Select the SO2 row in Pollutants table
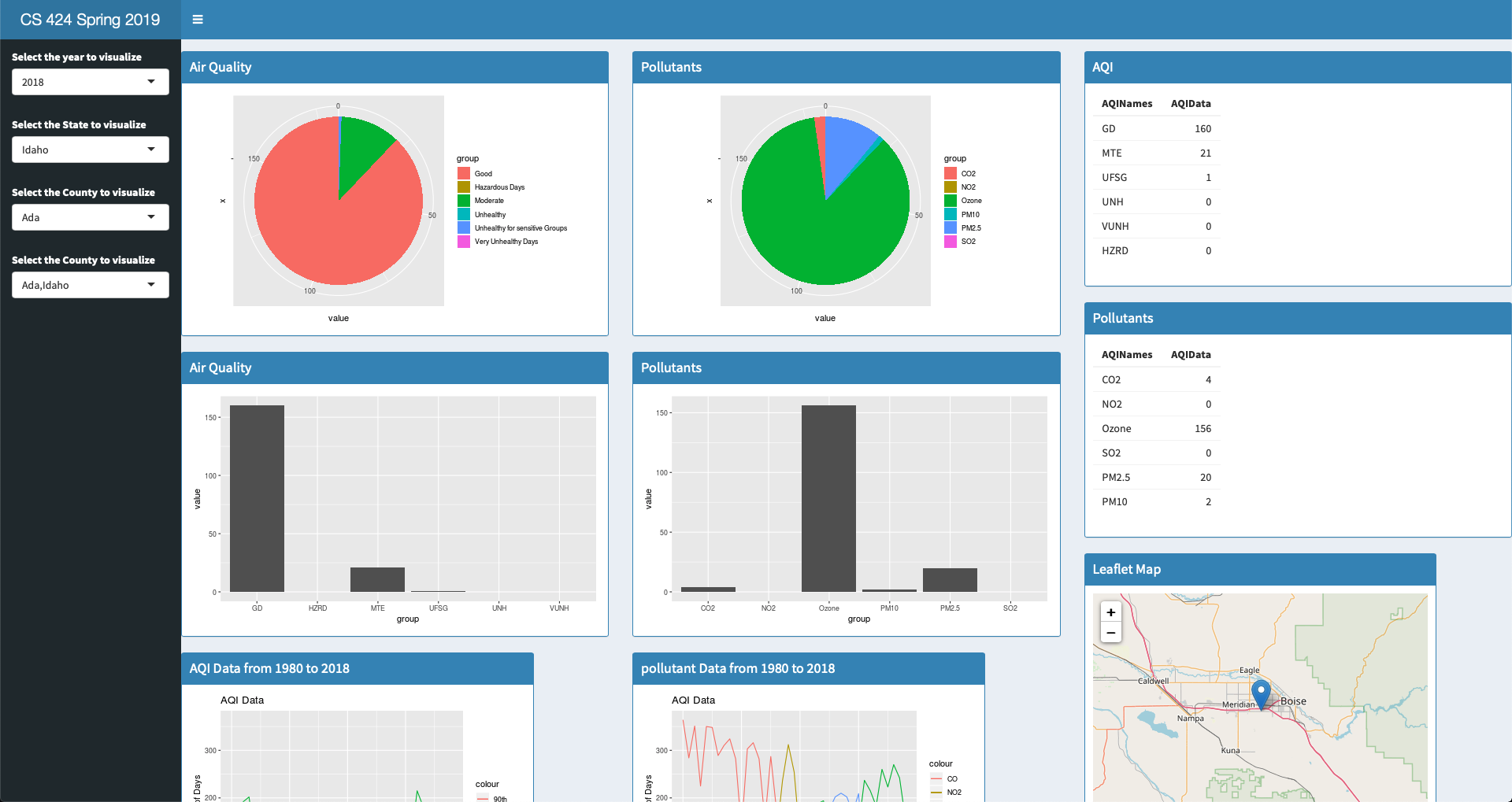 tap(1156, 453)
